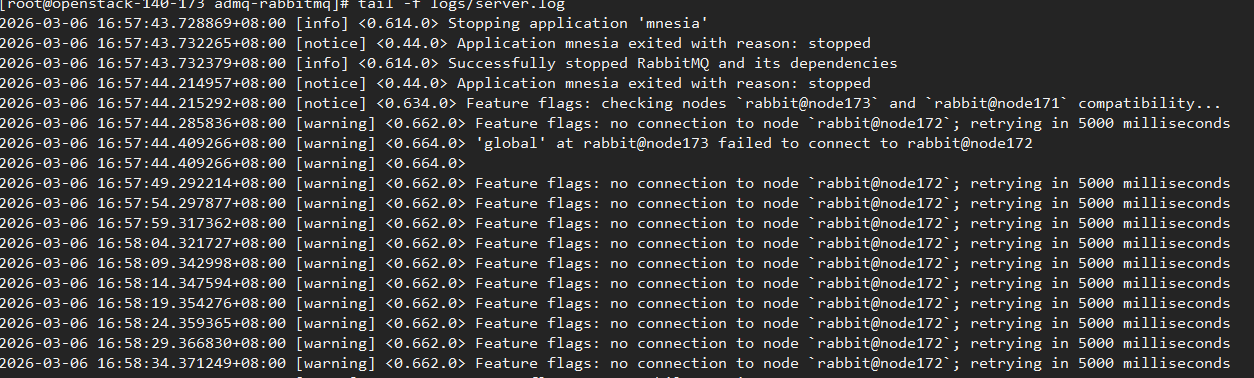
Task: Click the log line timestamped 16:58:04.321727
Action: click(615, 243)
